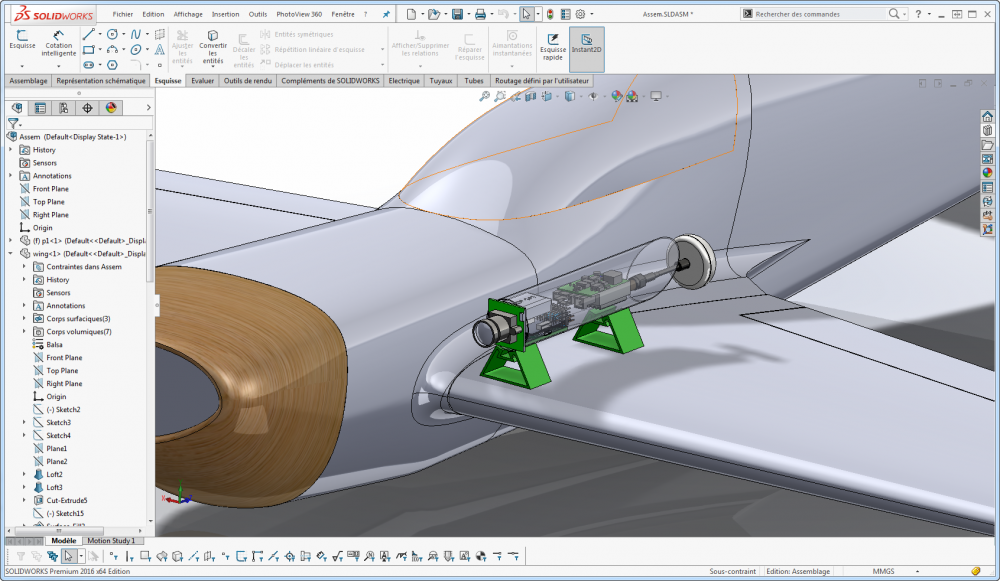Open the Insertion menu
The height and width of the screenshot is (581, 1000).
225,15
